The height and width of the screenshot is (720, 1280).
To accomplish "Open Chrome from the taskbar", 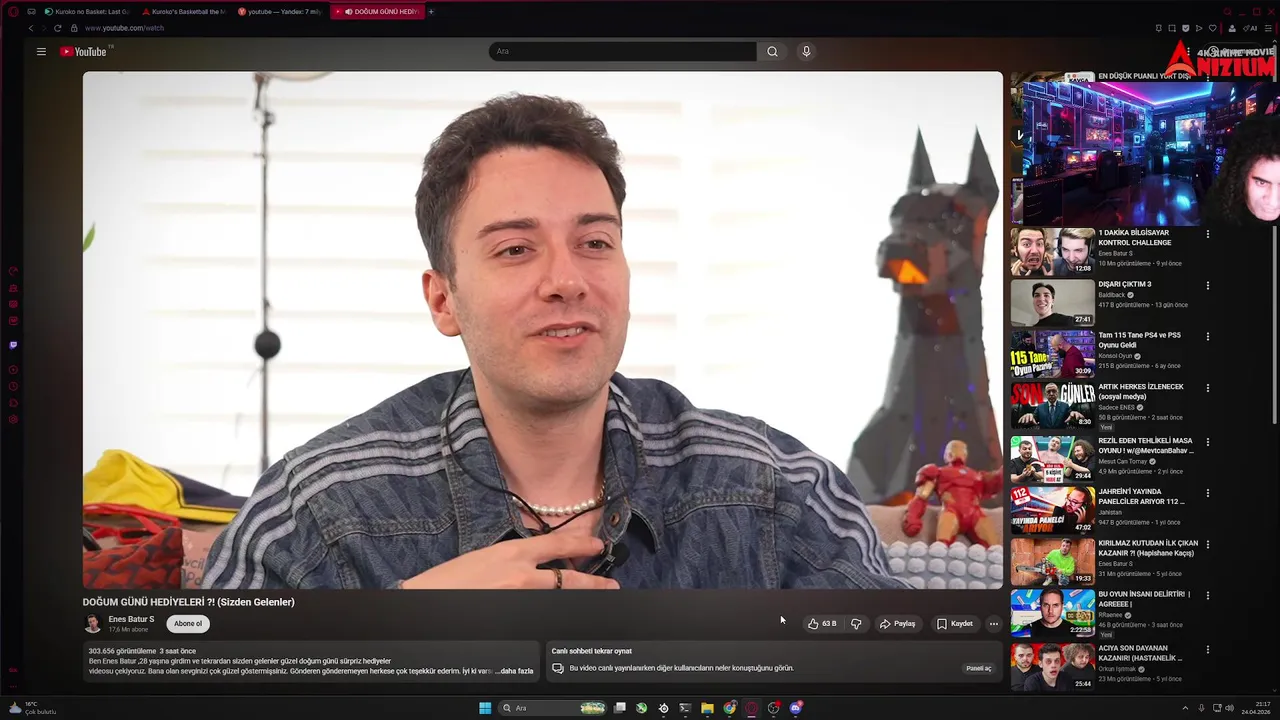I will [729, 708].
